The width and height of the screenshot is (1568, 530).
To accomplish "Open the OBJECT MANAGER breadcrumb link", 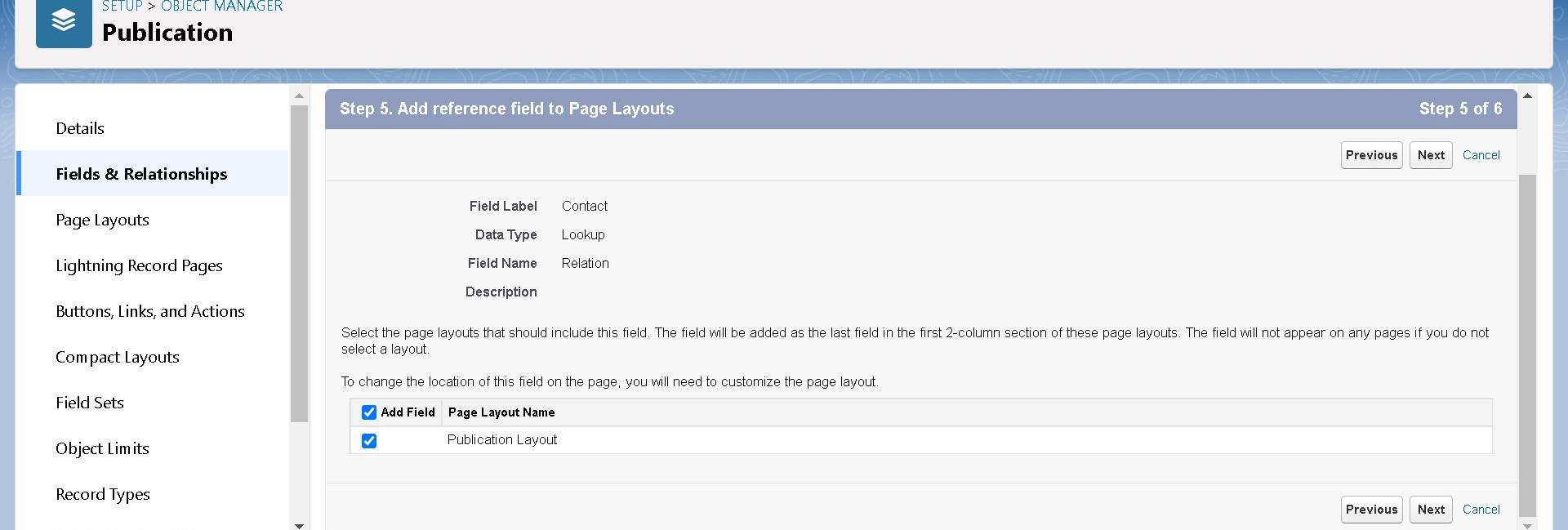I will 221,7.
